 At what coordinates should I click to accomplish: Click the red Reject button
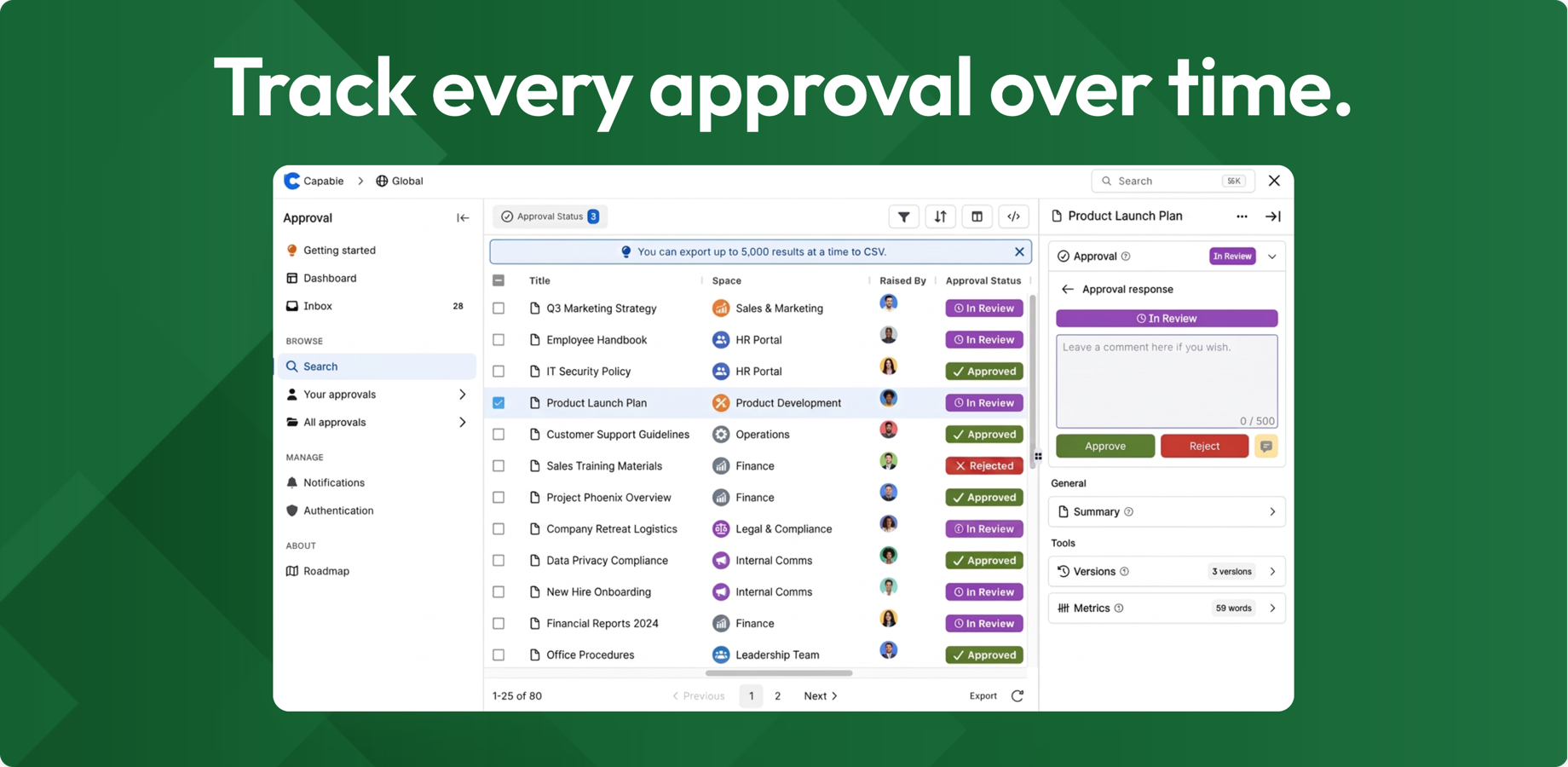click(1204, 446)
